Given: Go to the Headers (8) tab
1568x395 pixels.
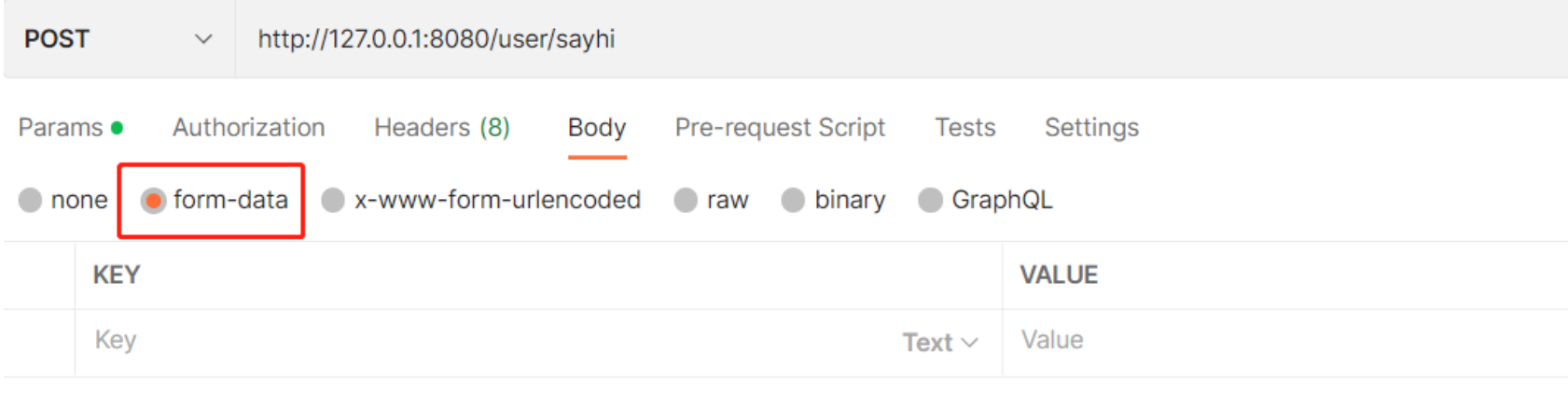Looking at the screenshot, I should pyautogui.click(x=441, y=127).
